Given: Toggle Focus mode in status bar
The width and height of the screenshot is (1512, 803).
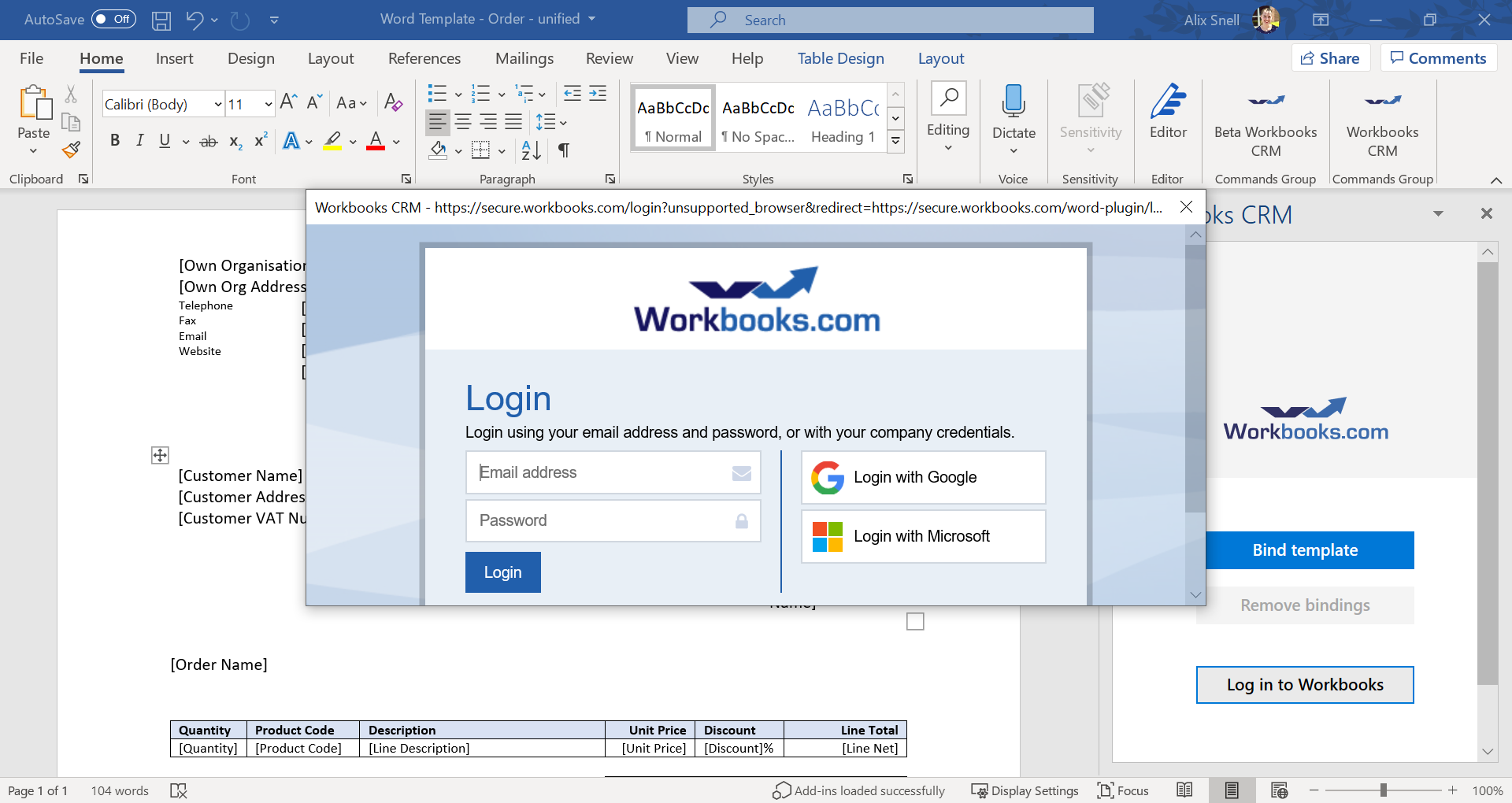Looking at the screenshot, I should (1123, 791).
